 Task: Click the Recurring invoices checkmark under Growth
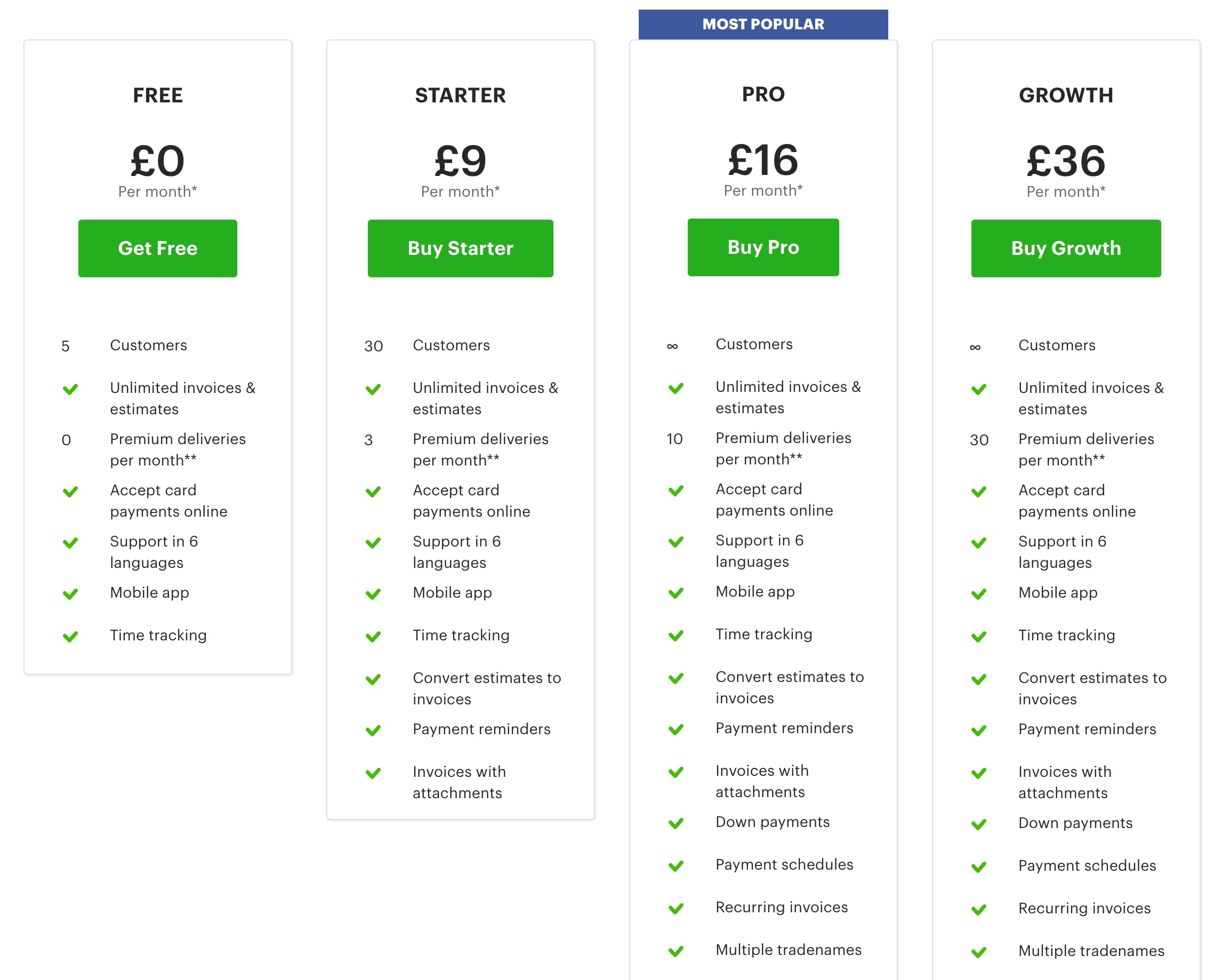pyautogui.click(x=979, y=909)
